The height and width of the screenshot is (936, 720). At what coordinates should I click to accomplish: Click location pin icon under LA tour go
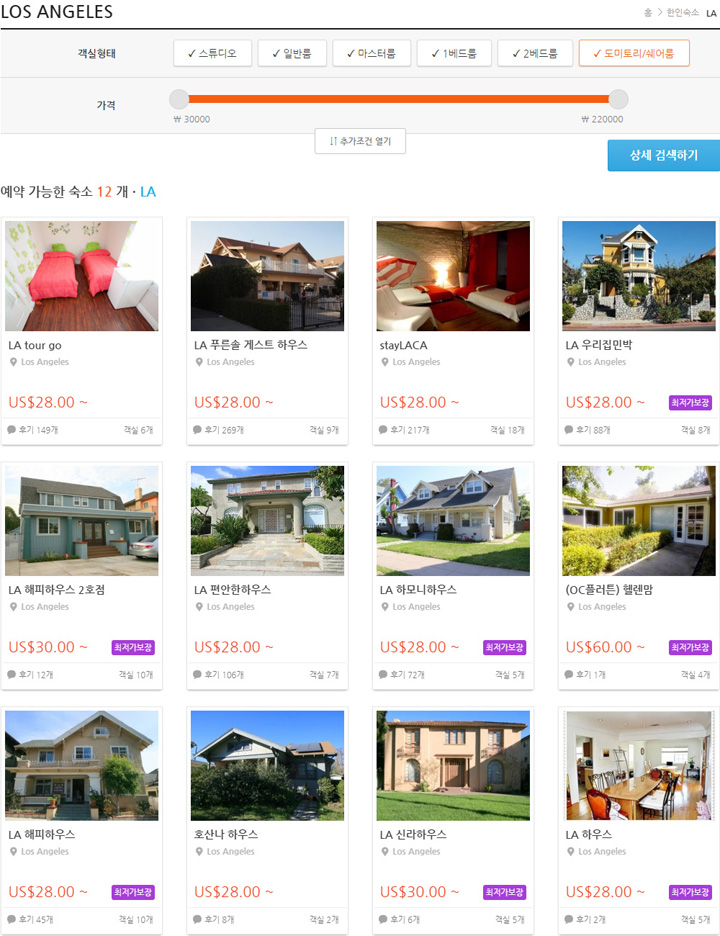[x=13, y=362]
